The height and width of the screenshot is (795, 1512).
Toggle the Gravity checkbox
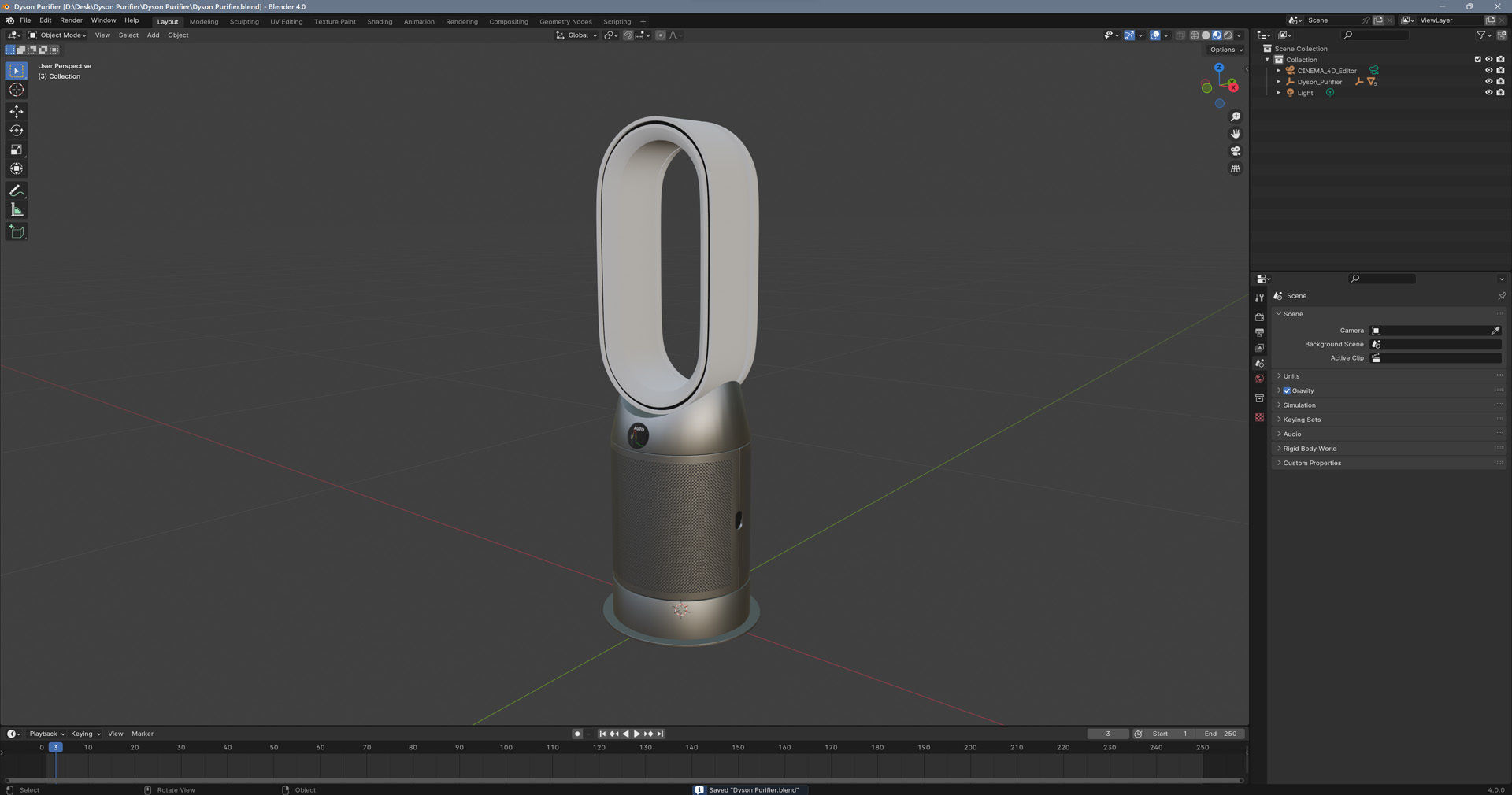tap(1287, 390)
